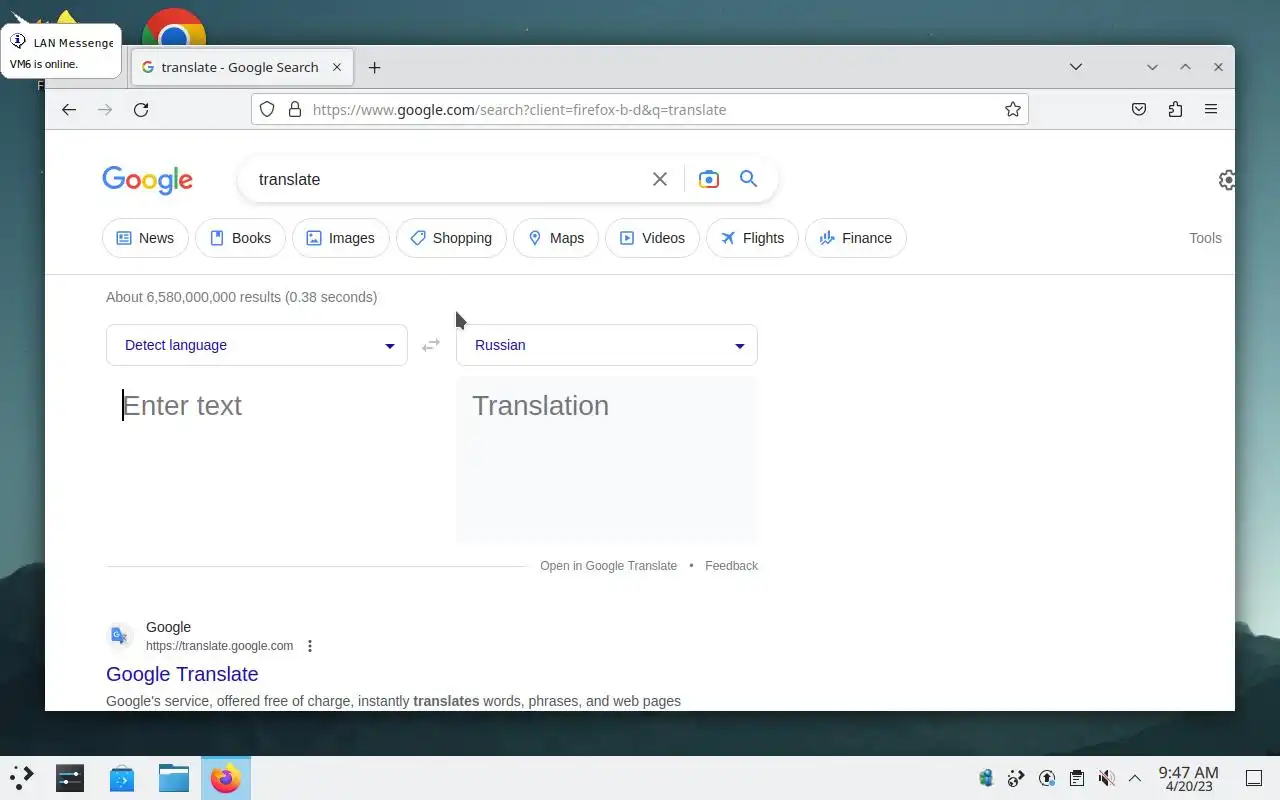This screenshot has height=800, width=1280.
Task: Expand the Detect language dropdown
Action: click(x=257, y=345)
